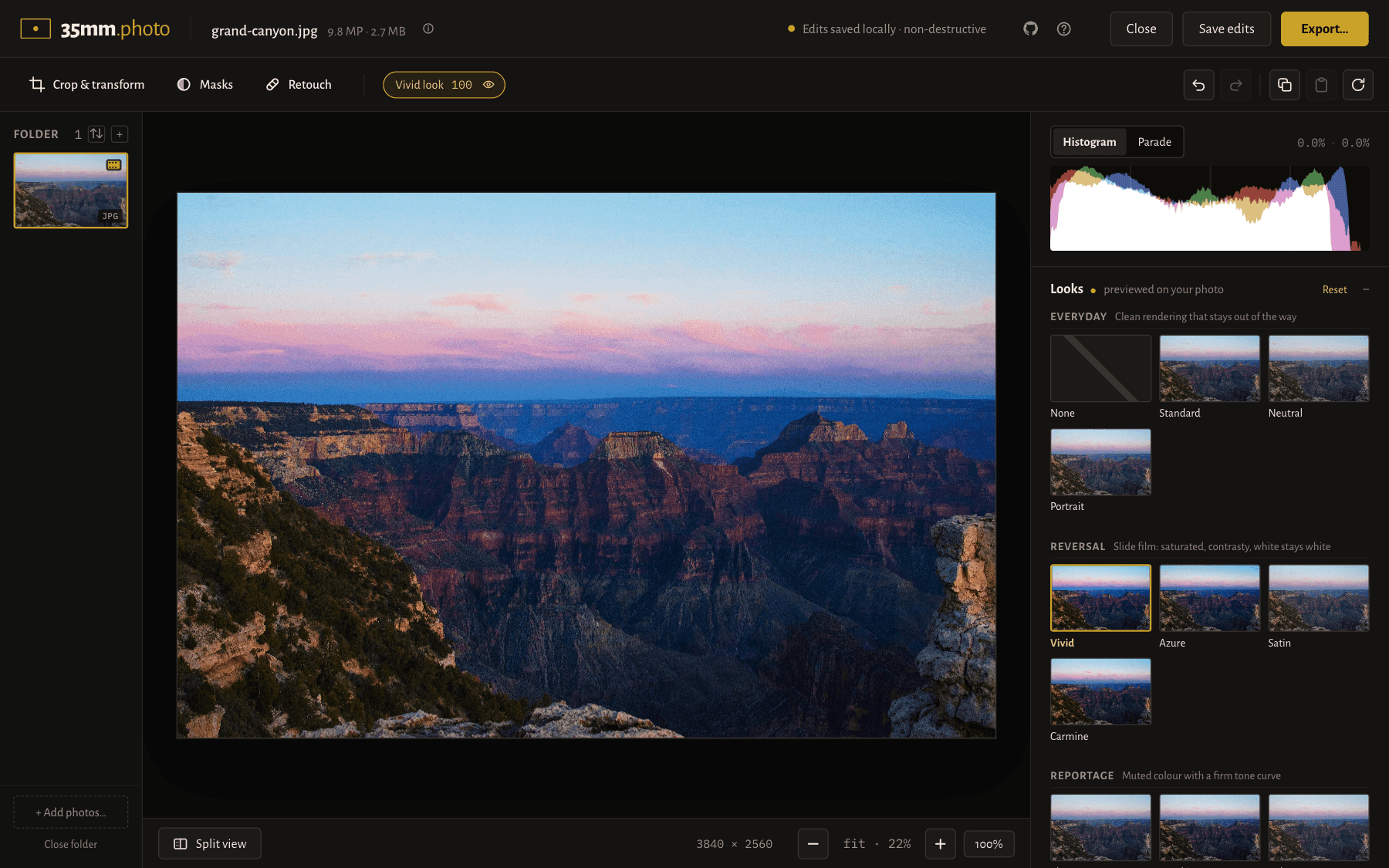Show file info for grand-canyon.jpg
This screenshot has height=868, width=1389.
pyautogui.click(x=428, y=29)
